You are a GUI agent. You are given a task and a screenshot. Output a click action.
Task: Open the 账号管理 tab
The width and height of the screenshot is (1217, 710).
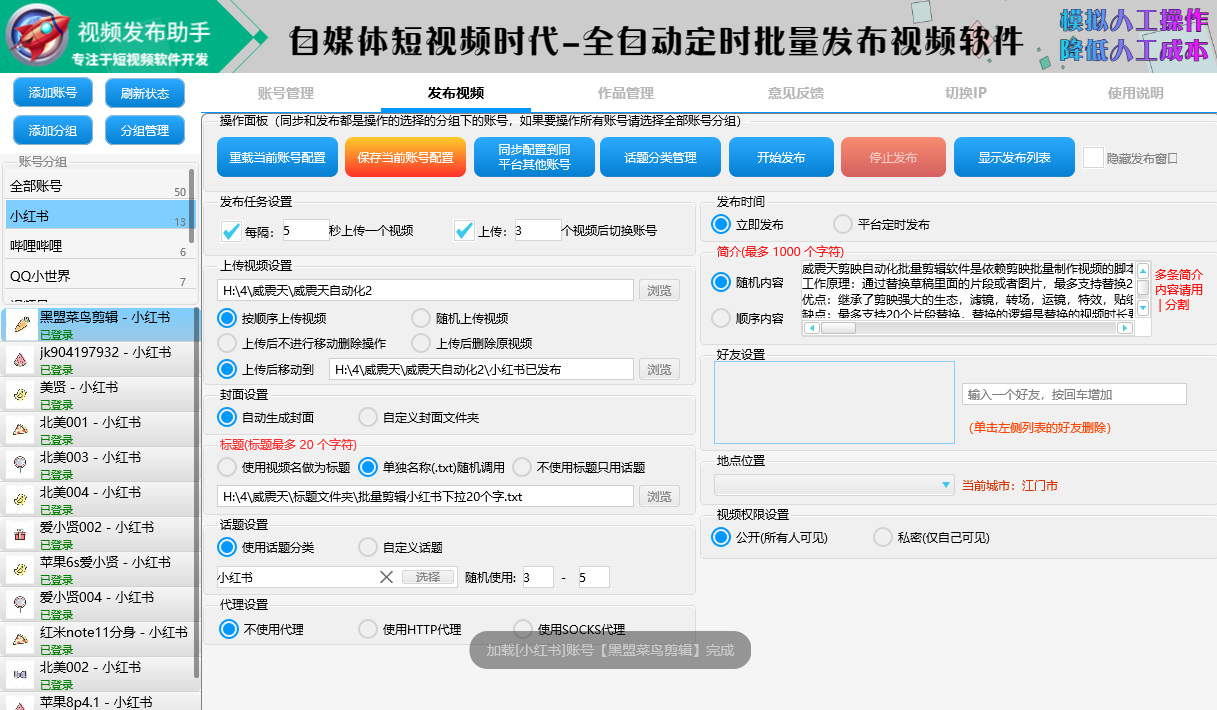coord(286,93)
